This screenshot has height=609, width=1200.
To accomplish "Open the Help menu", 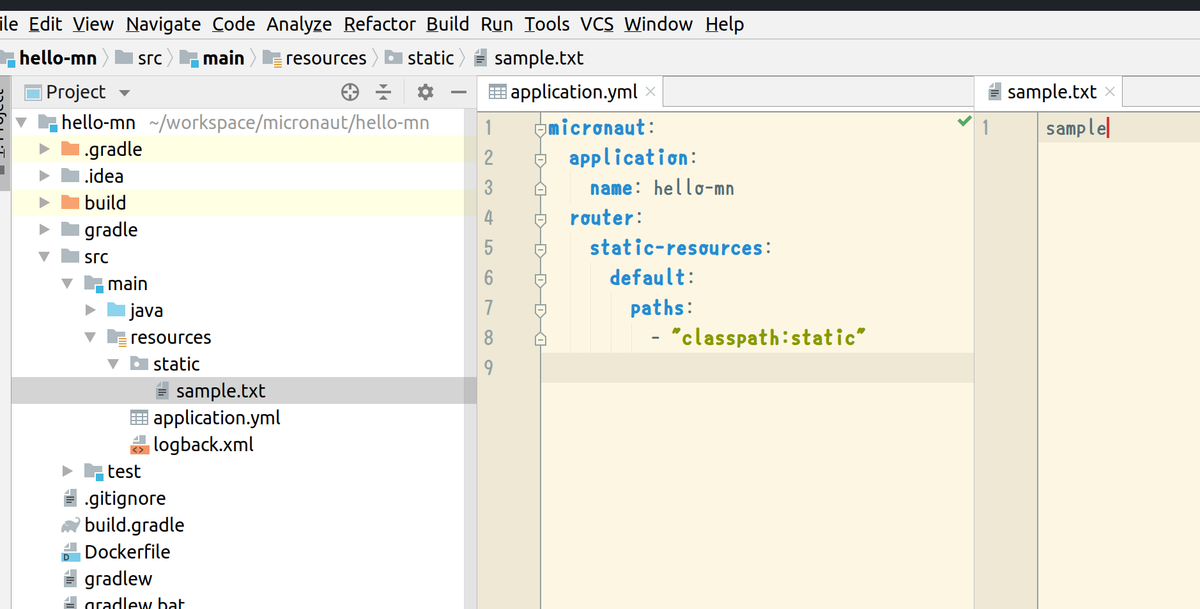I will pos(724,24).
